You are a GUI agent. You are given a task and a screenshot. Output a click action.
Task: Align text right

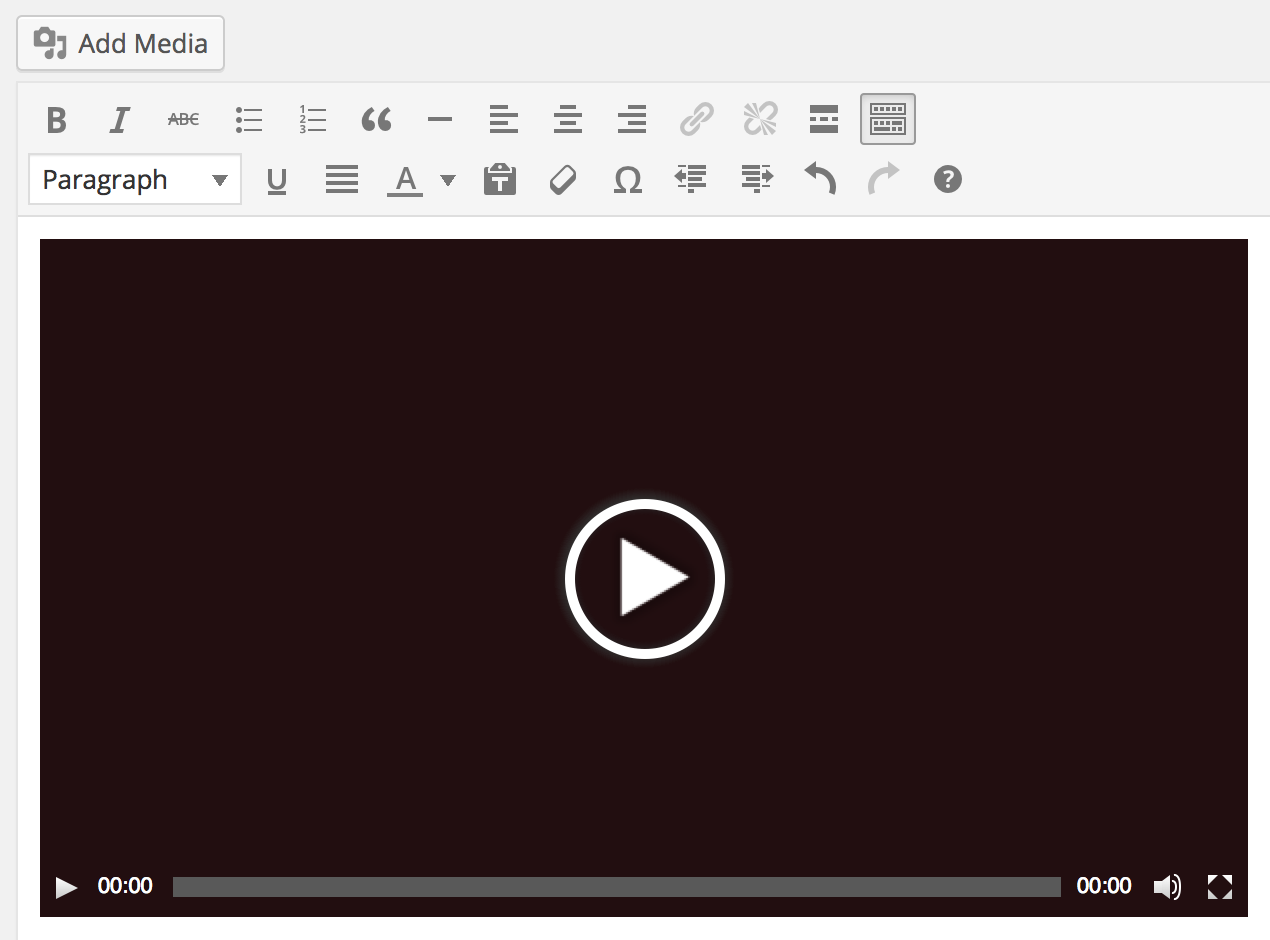pos(632,120)
